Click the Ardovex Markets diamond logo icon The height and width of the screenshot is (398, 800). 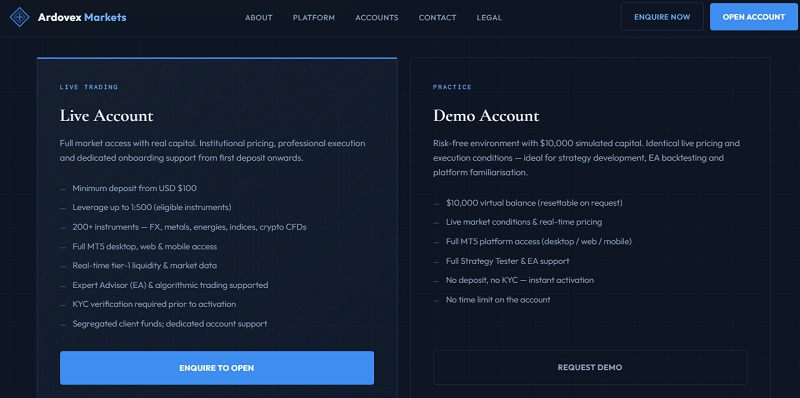(x=19, y=17)
